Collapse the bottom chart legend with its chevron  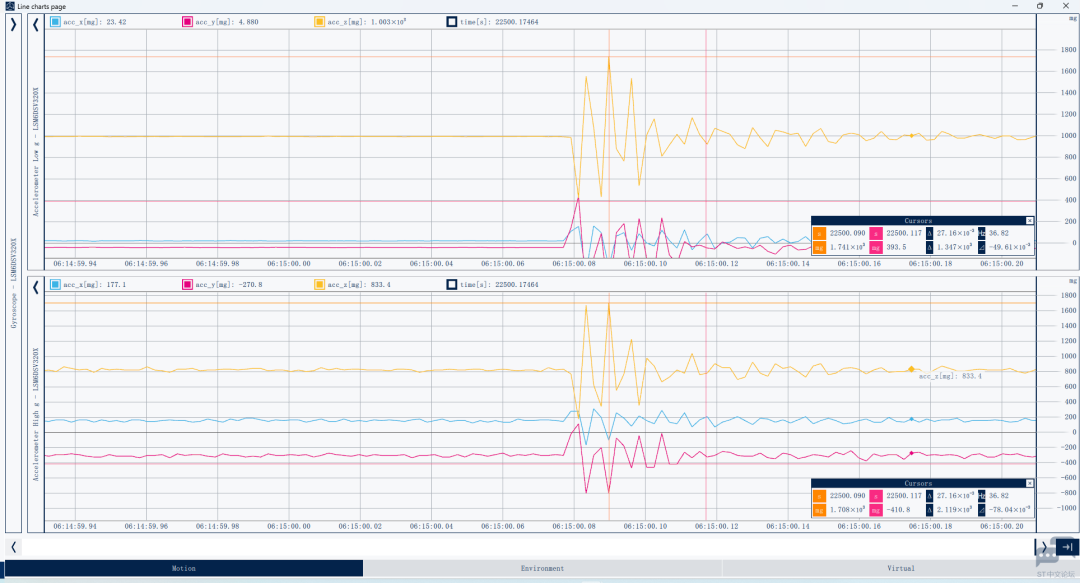pos(36,287)
